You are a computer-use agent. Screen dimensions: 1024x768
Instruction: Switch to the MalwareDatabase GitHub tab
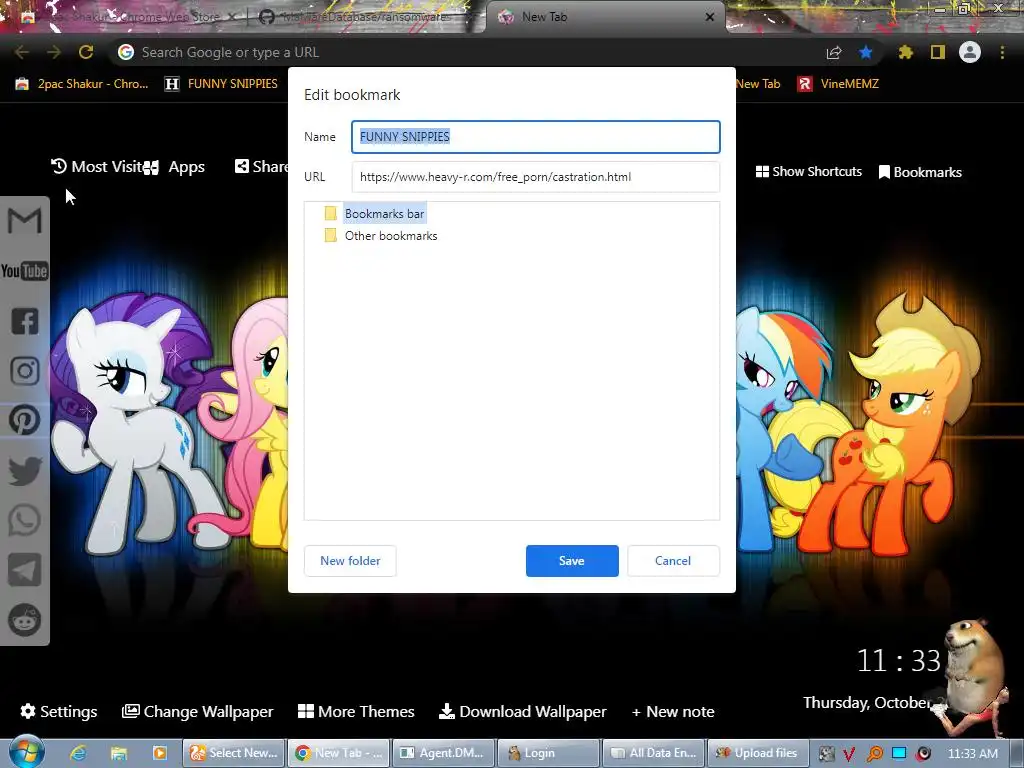point(366,17)
